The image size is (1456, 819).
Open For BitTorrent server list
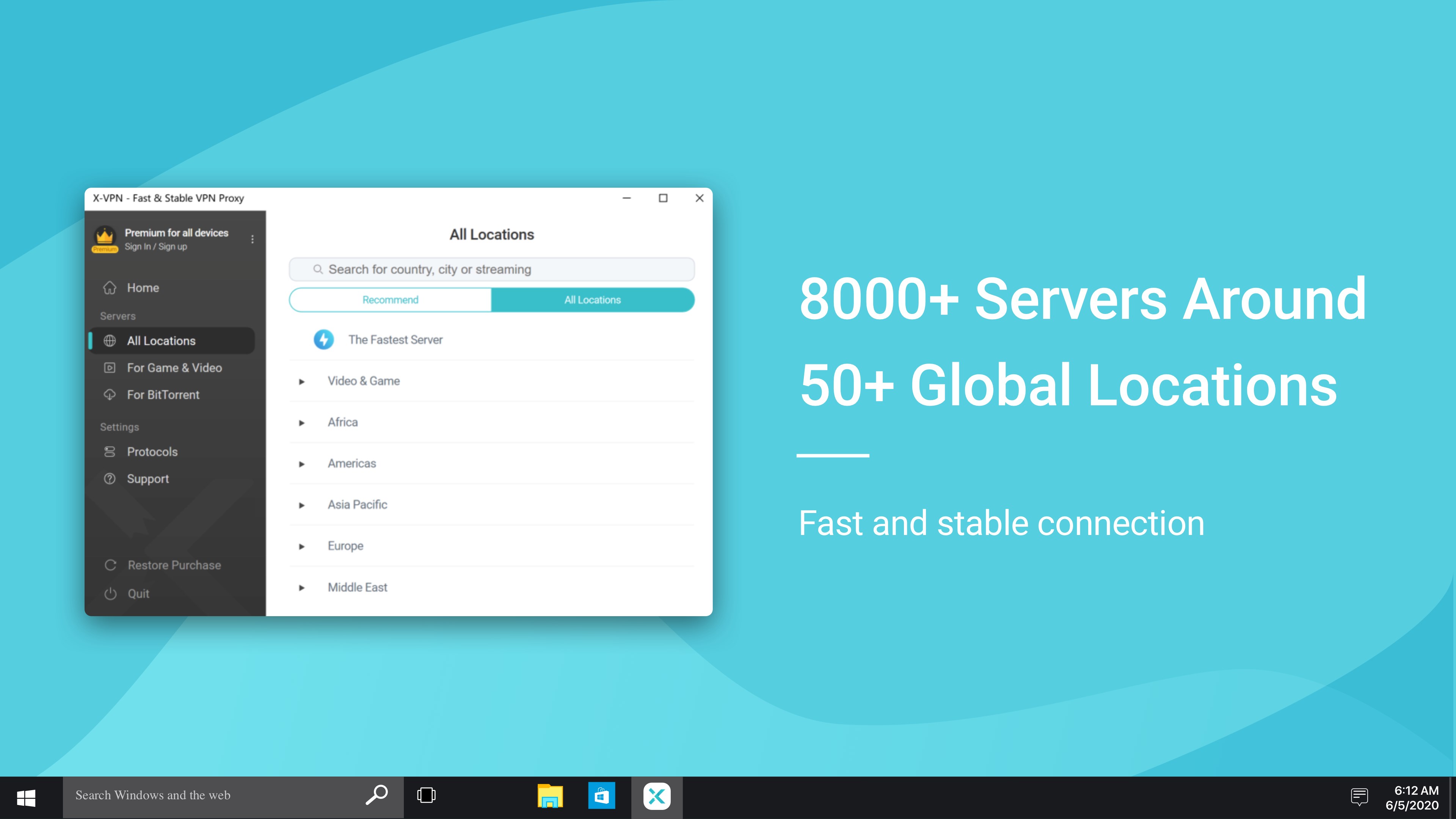163,395
